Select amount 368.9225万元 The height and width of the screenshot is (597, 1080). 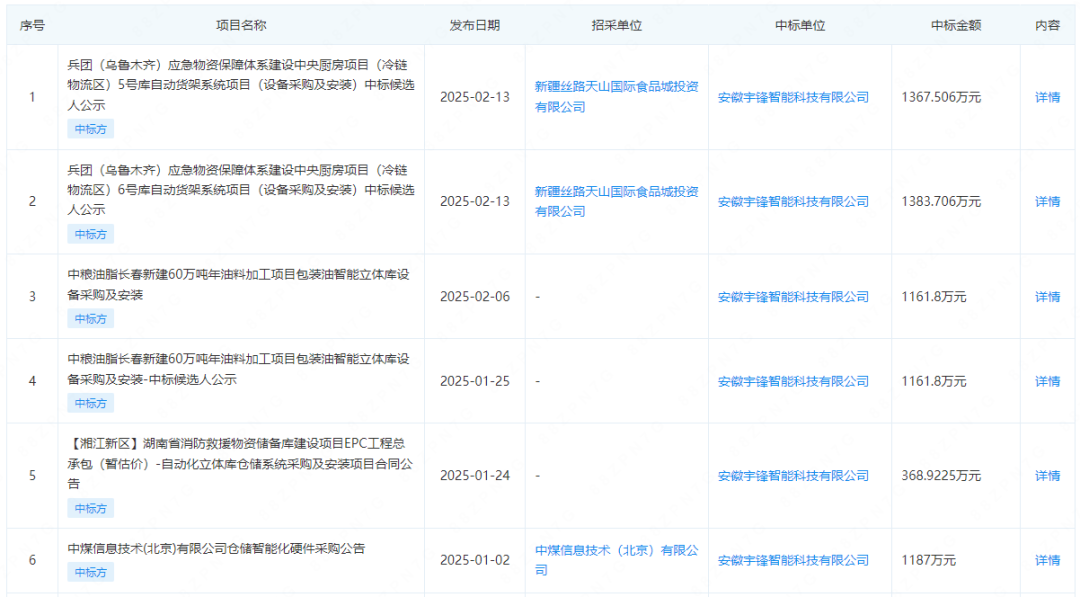941,476
